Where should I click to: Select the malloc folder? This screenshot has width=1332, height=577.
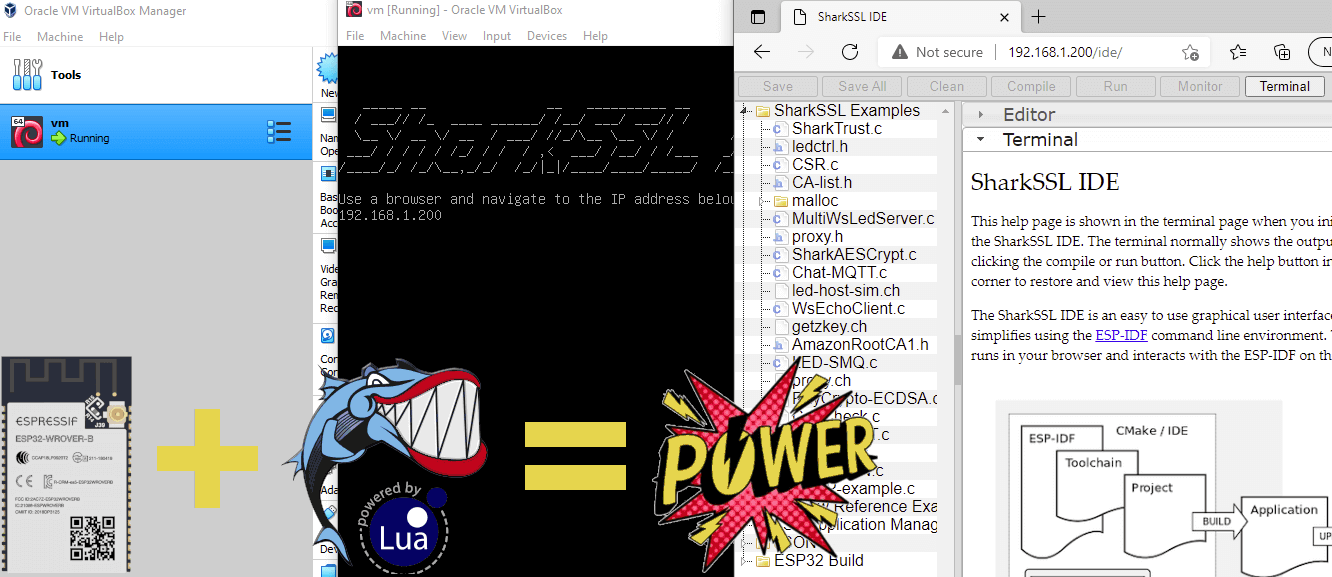click(x=815, y=201)
